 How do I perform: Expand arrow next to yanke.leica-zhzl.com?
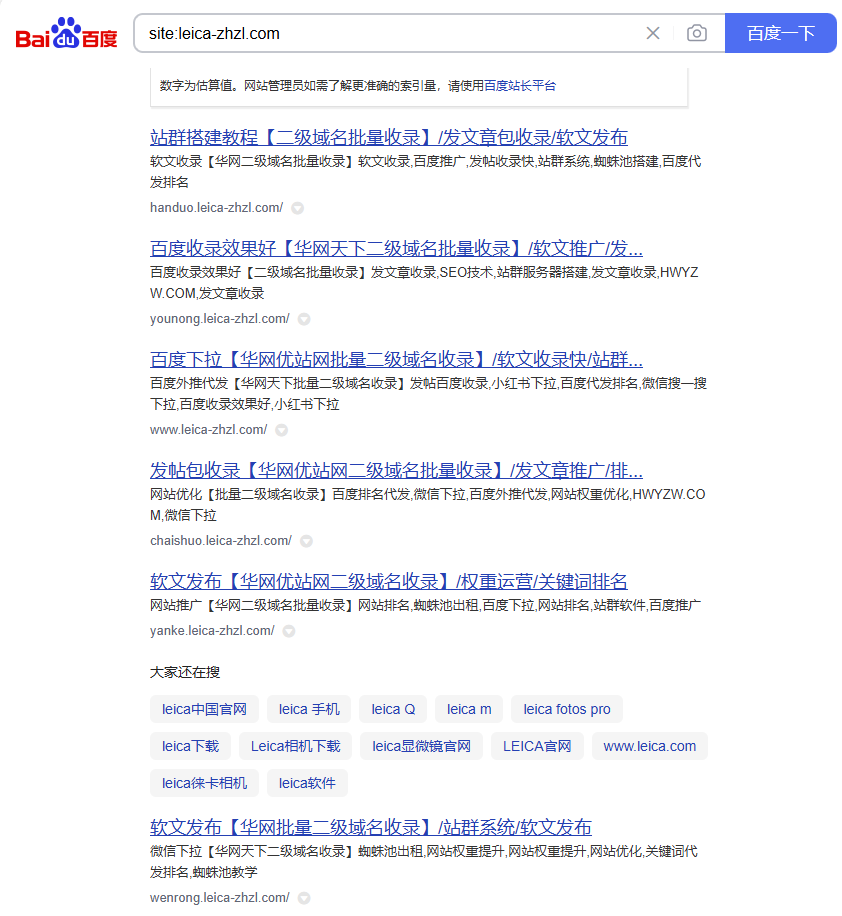[289, 631]
